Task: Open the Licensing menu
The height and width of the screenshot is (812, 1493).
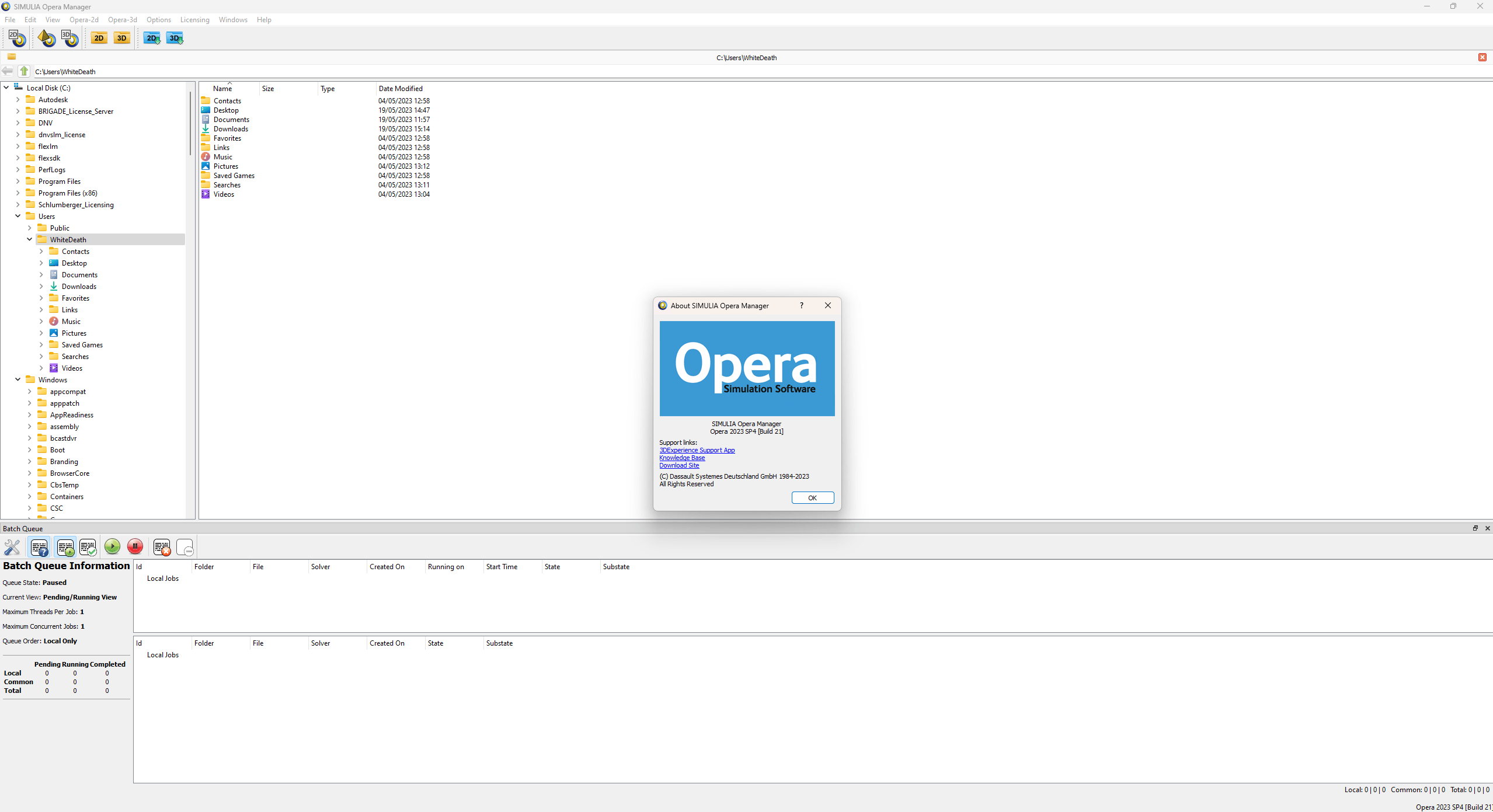Action: [x=195, y=20]
